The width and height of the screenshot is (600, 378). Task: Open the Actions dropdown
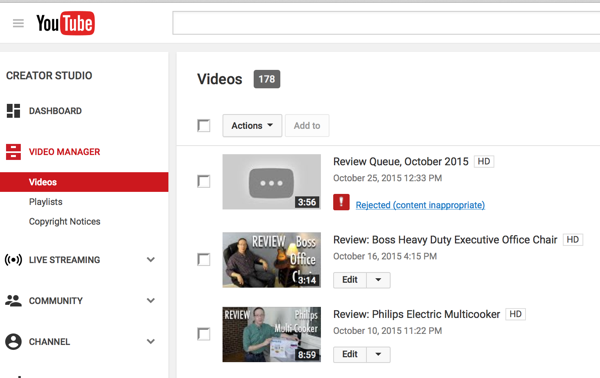point(252,125)
